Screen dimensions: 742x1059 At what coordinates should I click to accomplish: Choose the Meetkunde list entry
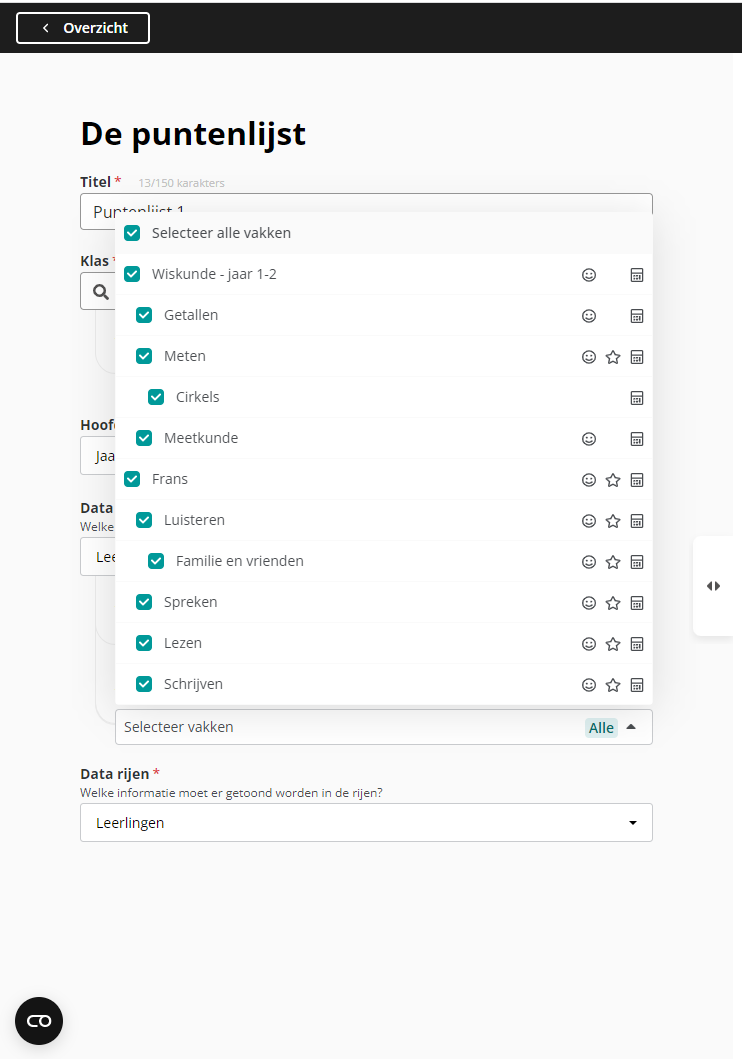tap(201, 438)
